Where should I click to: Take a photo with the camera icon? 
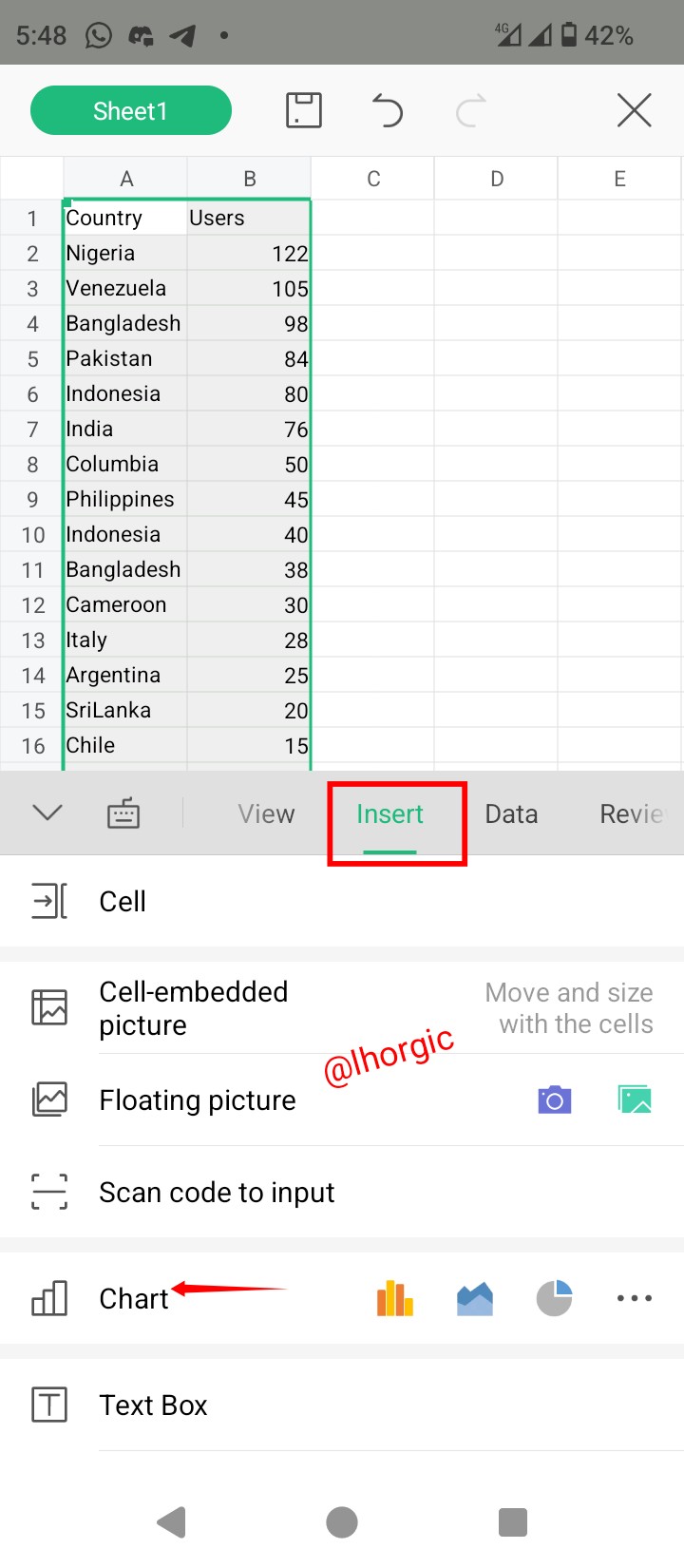pyautogui.click(x=555, y=1100)
